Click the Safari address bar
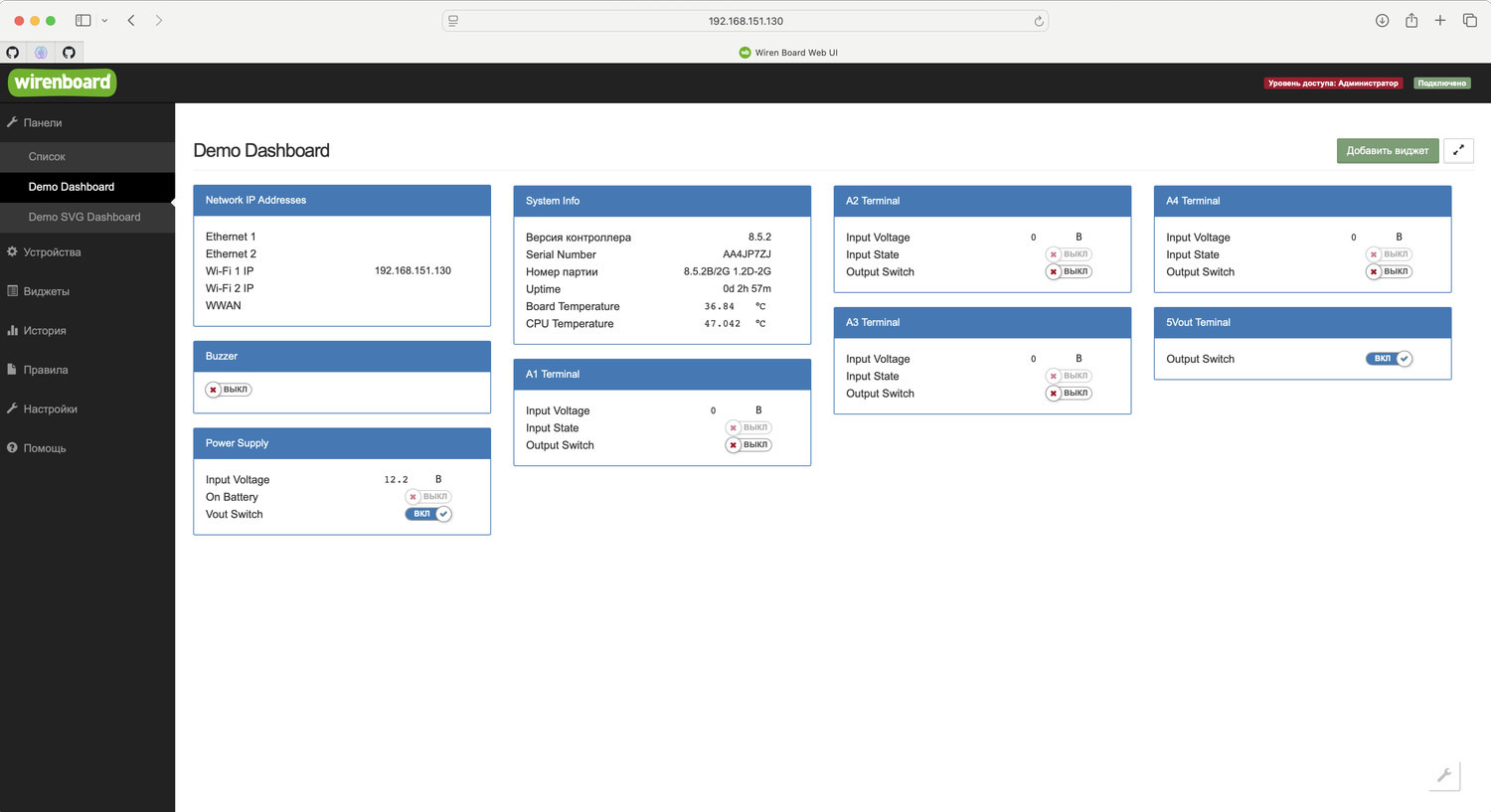Screen dimensions: 1491x812 (745, 21)
